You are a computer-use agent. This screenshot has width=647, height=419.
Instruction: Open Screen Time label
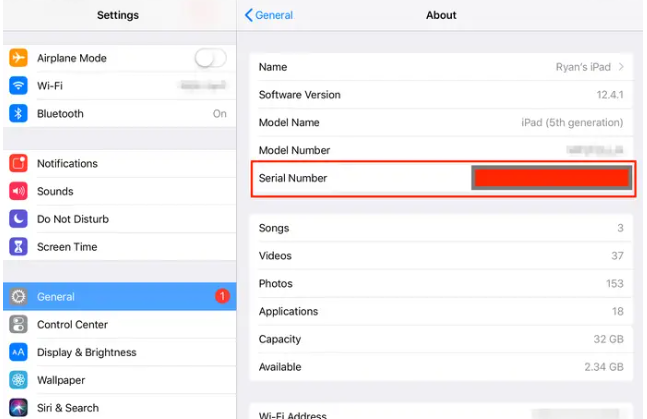point(67,247)
